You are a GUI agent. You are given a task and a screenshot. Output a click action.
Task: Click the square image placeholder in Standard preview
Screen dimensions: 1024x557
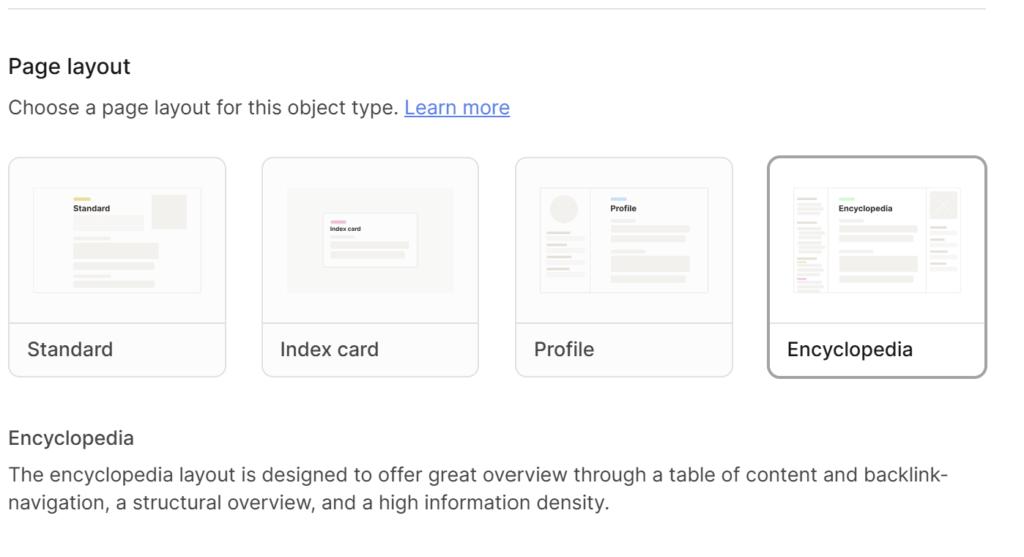pos(169,211)
